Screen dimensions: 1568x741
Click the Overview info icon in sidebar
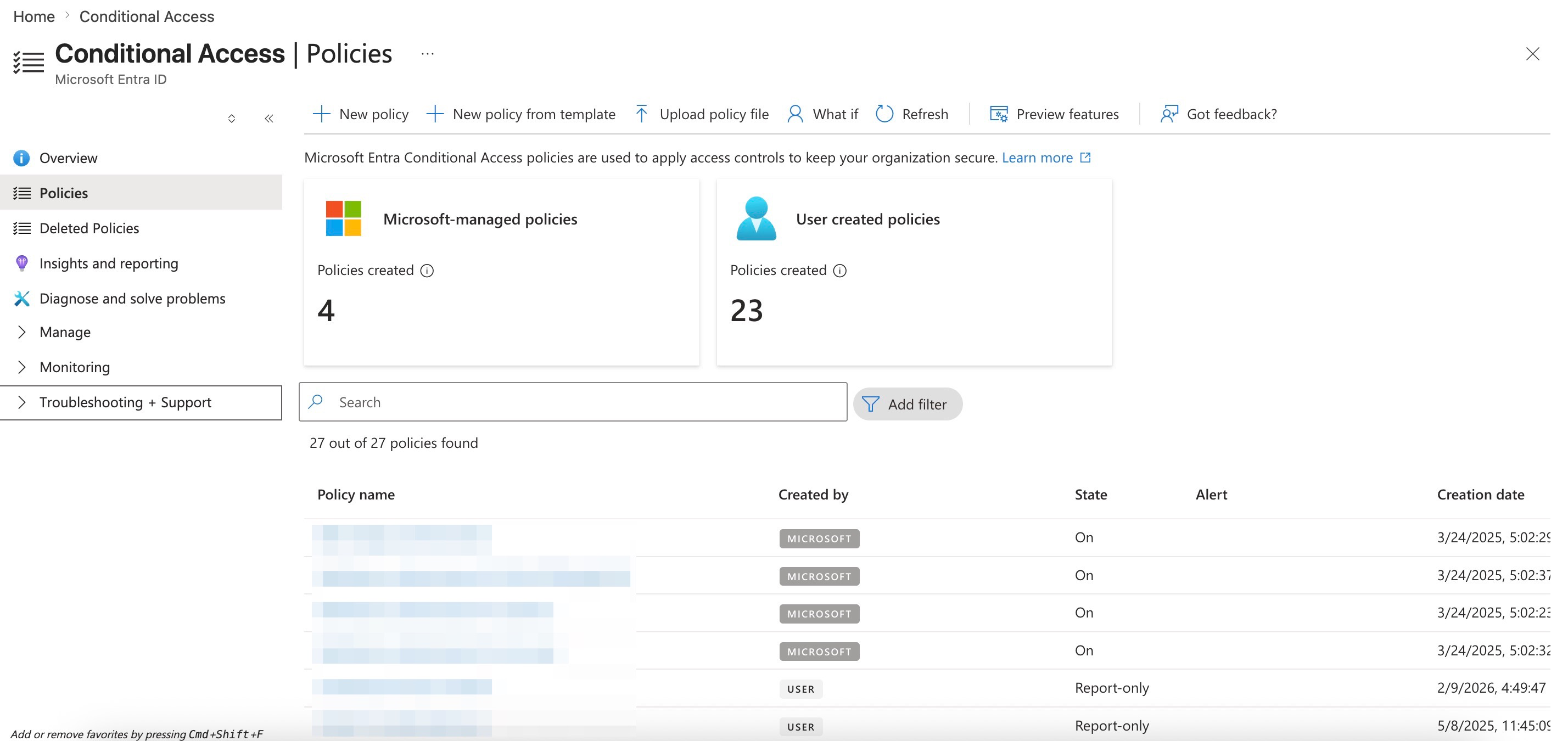click(x=21, y=158)
